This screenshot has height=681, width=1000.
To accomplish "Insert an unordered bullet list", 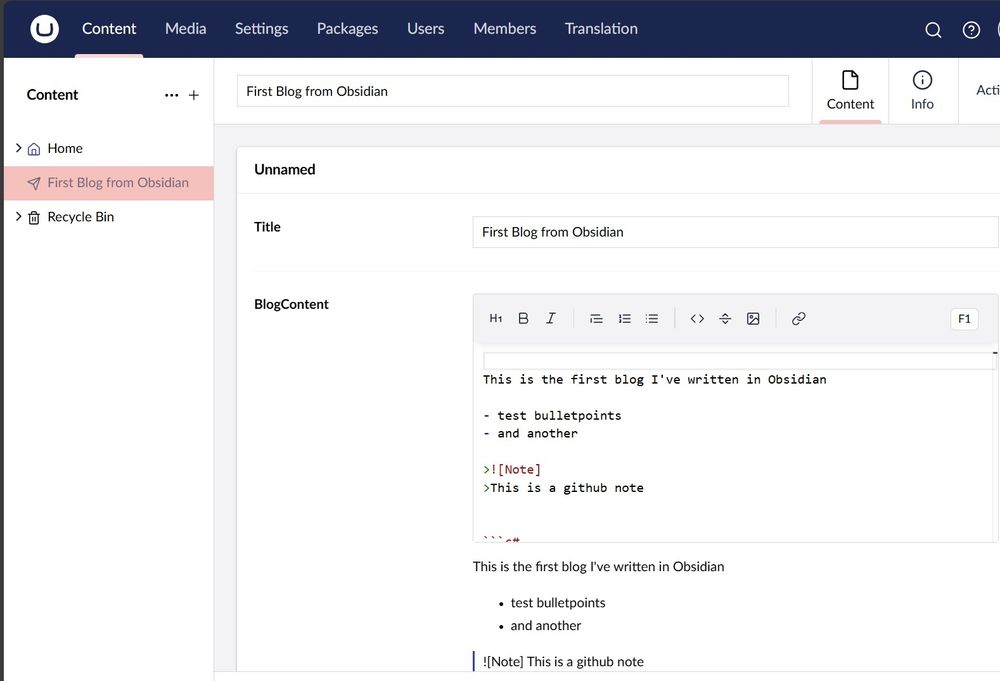I will 652,318.
